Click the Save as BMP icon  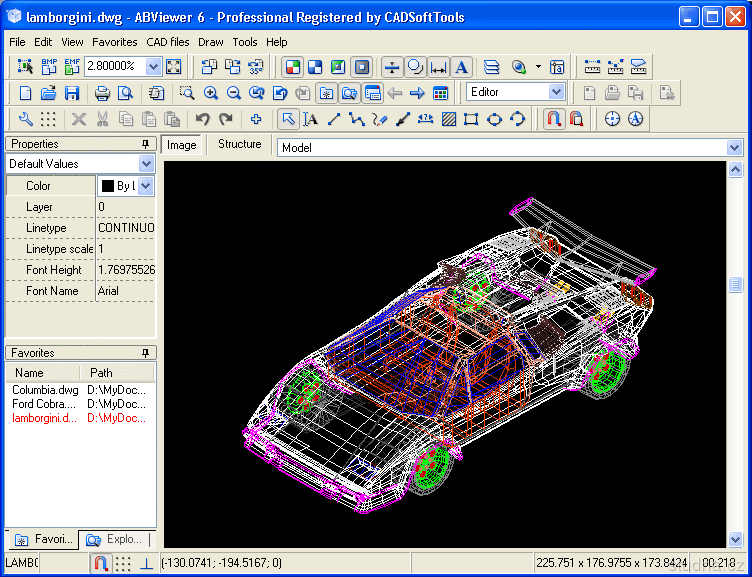click(49, 67)
